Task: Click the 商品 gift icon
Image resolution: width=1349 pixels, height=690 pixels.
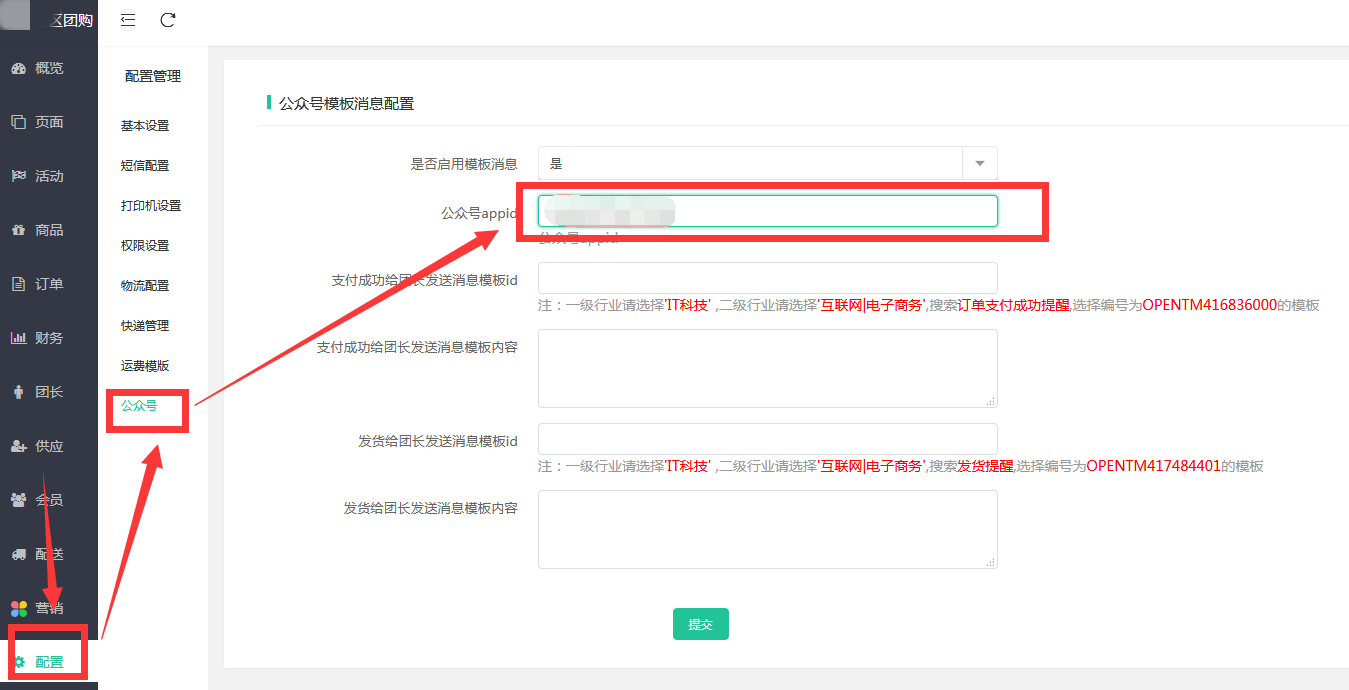Action: click(18, 230)
